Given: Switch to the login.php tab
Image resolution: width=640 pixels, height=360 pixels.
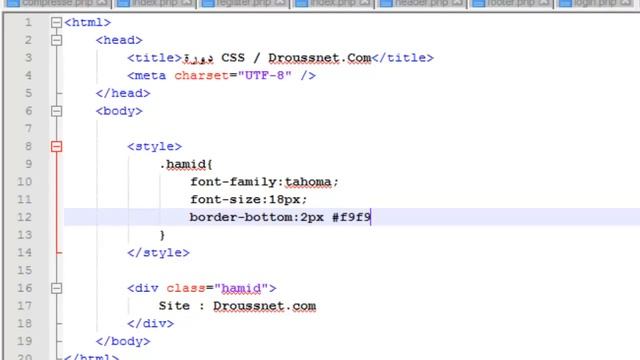Looking at the screenshot, I should tap(597, 3).
